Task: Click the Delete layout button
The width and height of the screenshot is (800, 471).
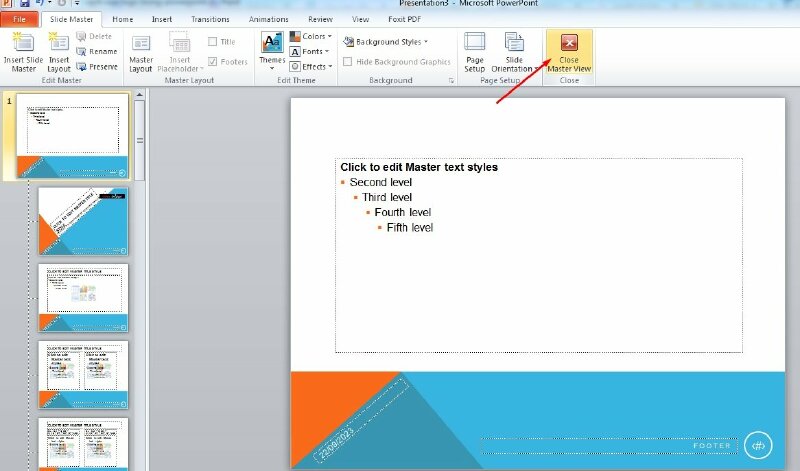Action: pyautogui.click(x=94, y=36)
